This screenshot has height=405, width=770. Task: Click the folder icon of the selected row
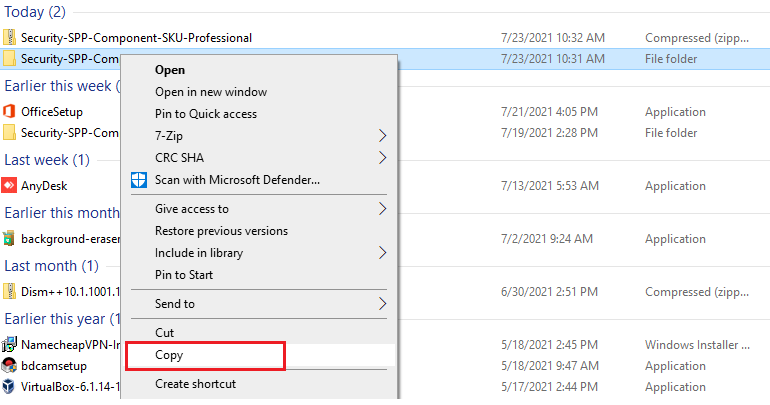point(9,59)
